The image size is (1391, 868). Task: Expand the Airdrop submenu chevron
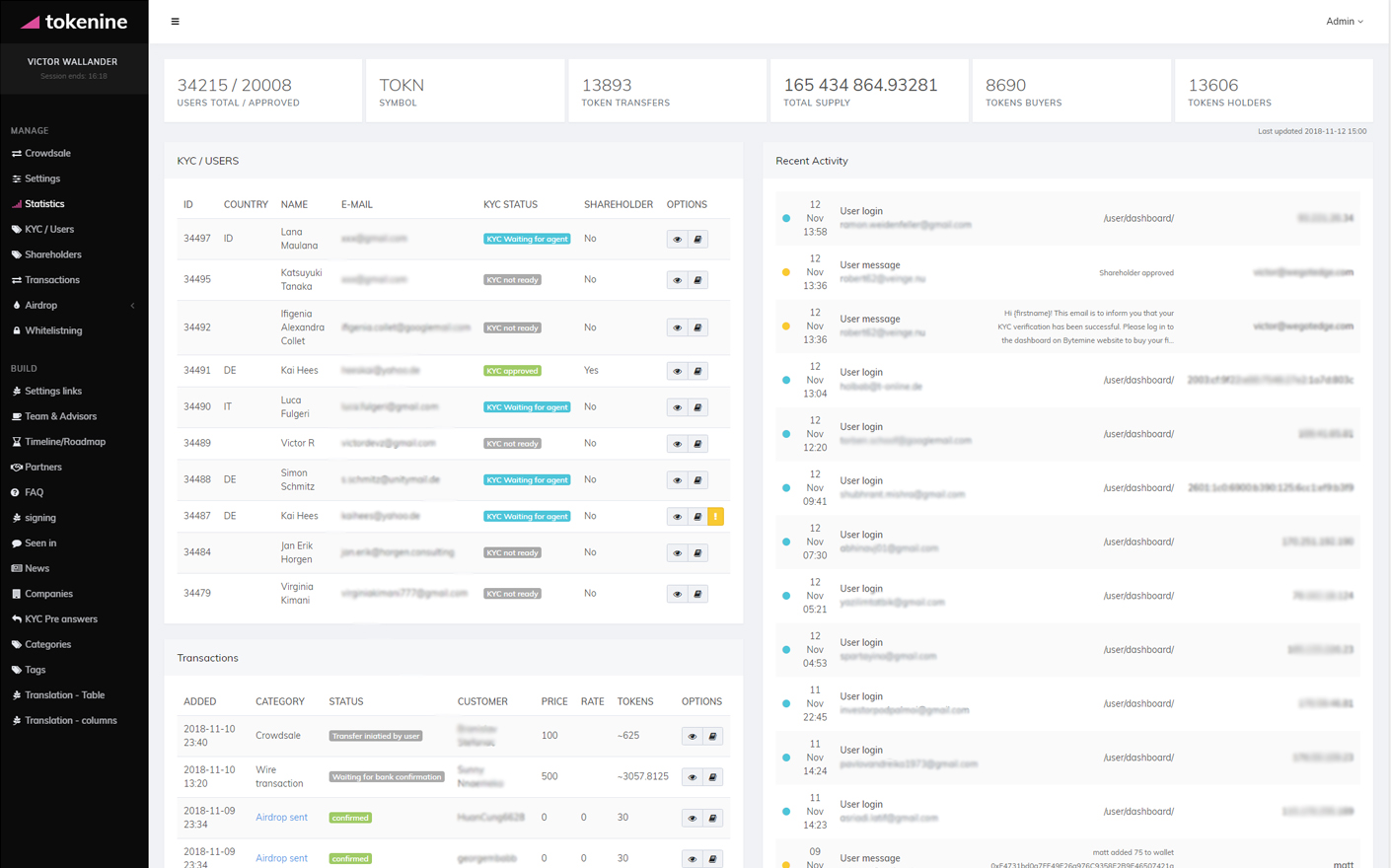click(132, 306)
